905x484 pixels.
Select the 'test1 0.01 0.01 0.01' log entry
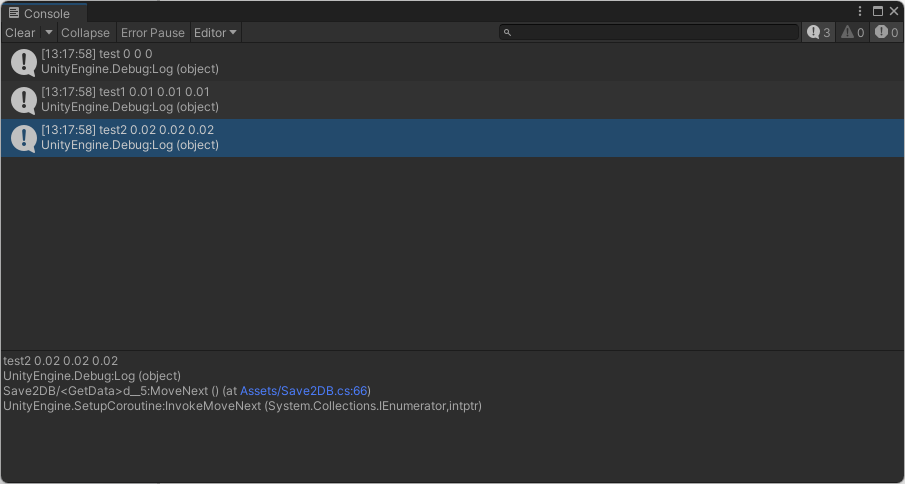(x=452, y=100)
